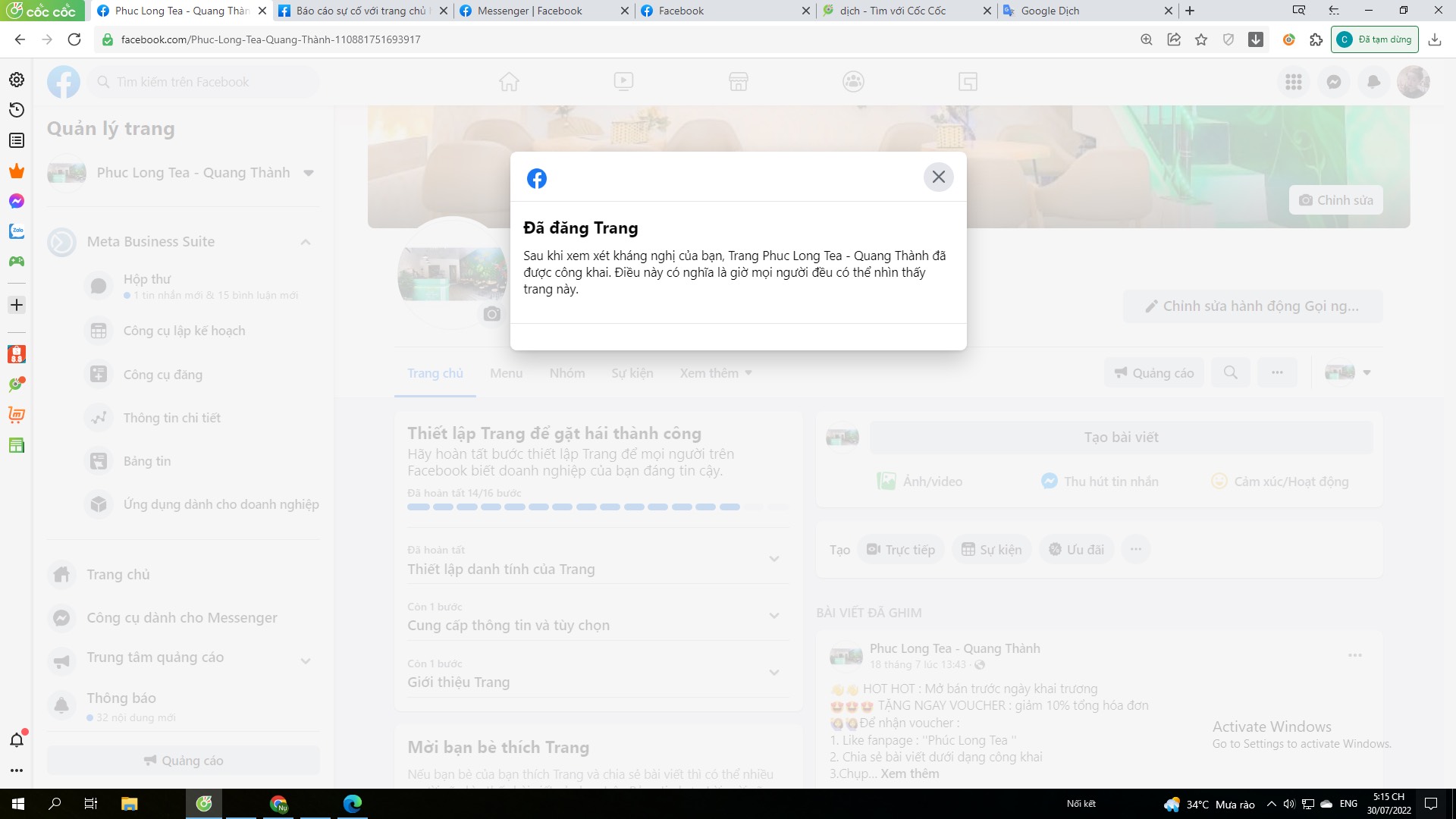1456x819 pixels.
Task: Open Hộp thư inbox in the sidebar
Action: [x=201, y=286]
